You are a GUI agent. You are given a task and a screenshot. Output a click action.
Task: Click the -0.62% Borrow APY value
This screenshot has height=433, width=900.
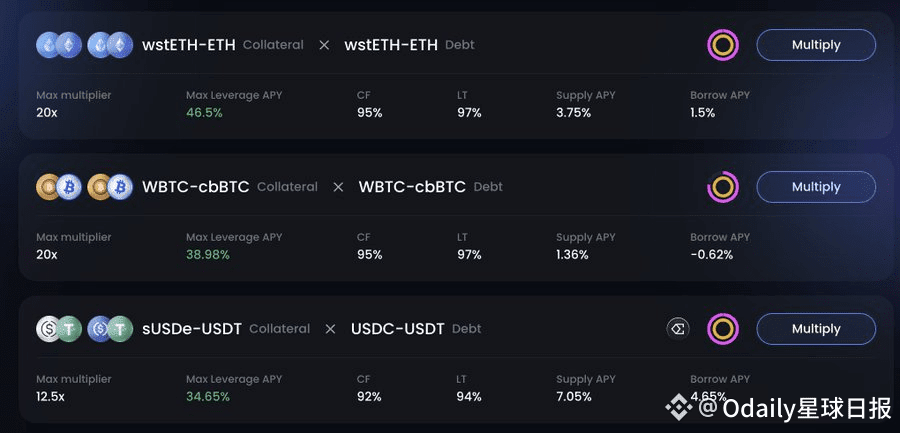point(711,255)
